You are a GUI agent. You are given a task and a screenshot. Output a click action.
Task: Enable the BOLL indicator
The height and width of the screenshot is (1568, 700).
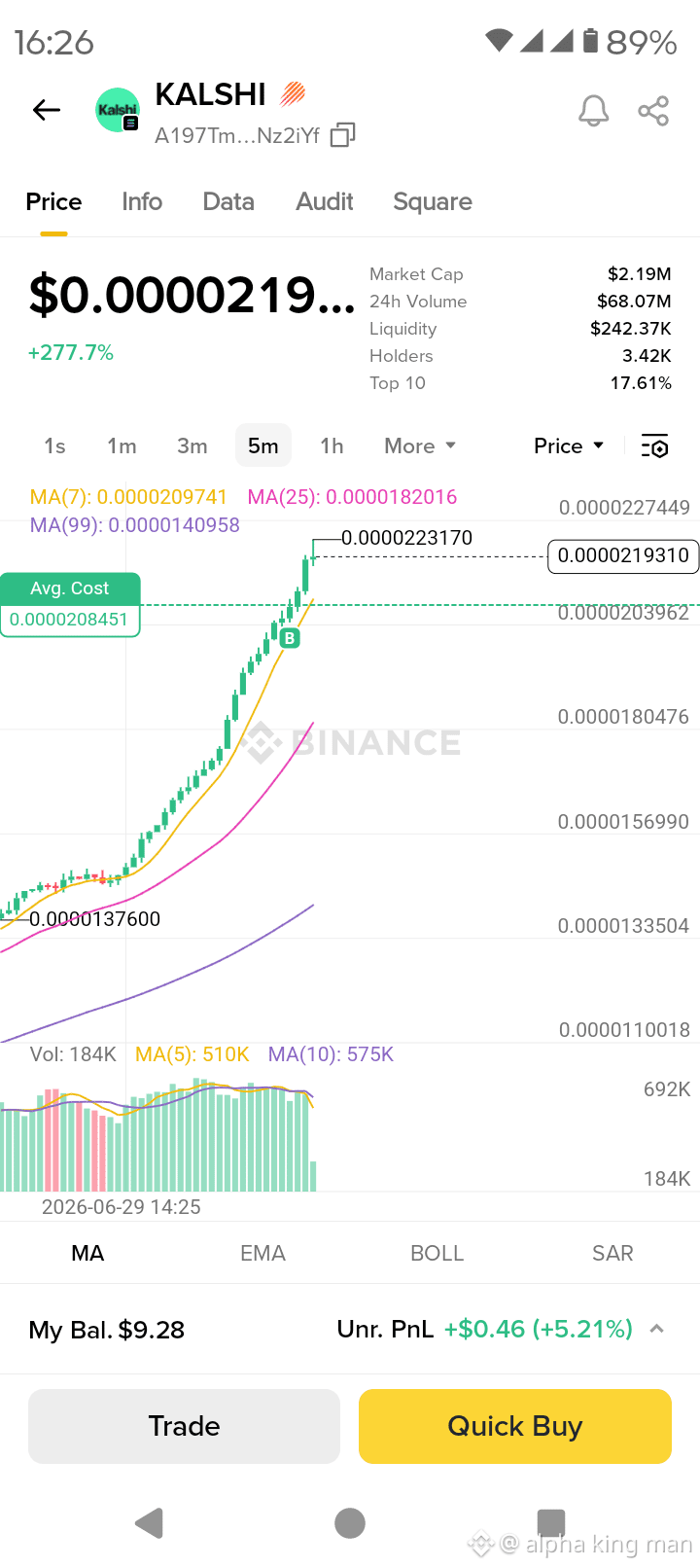(437, 1253)
